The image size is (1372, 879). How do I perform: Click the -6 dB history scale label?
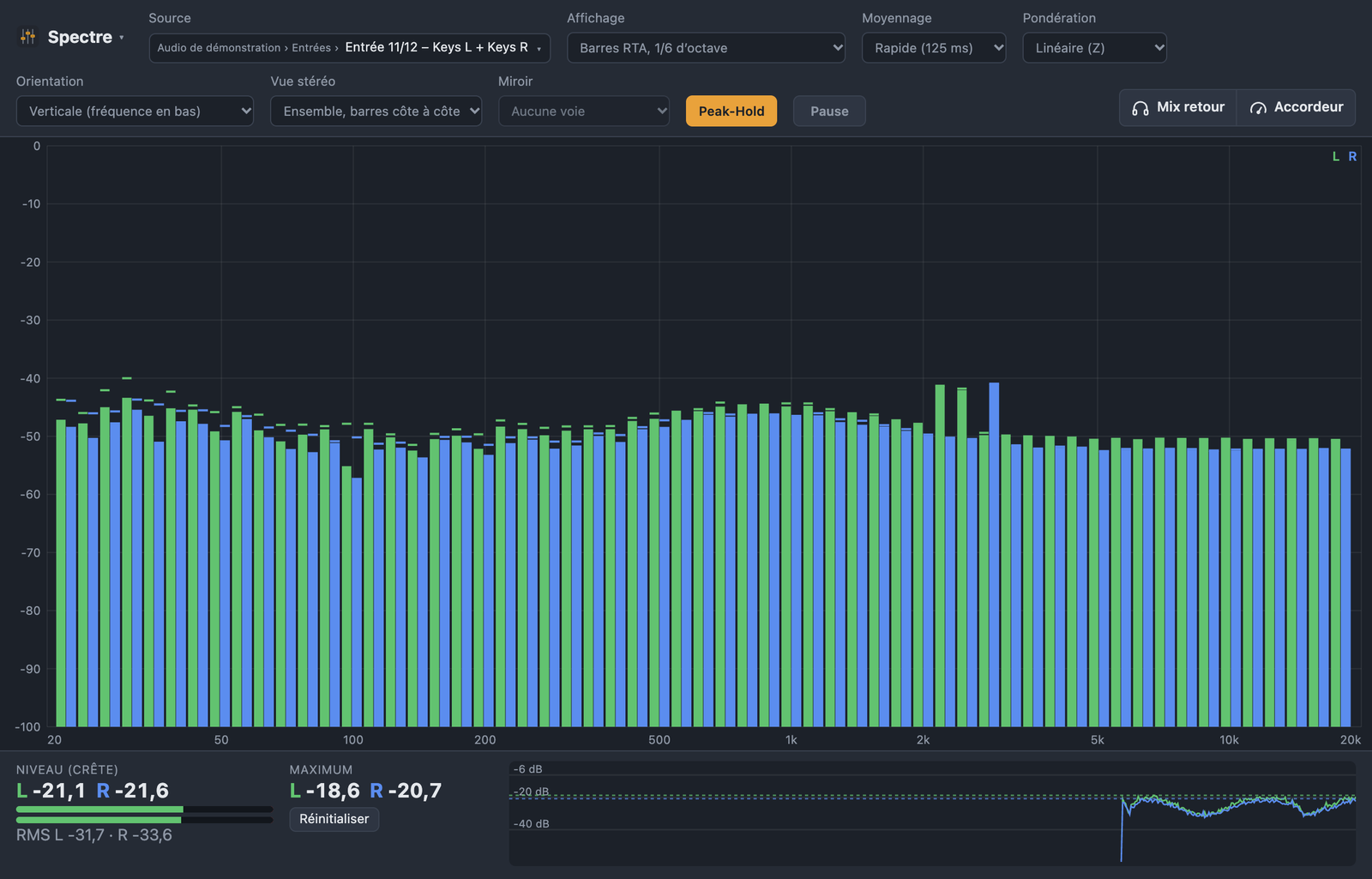tap(528, 769)
